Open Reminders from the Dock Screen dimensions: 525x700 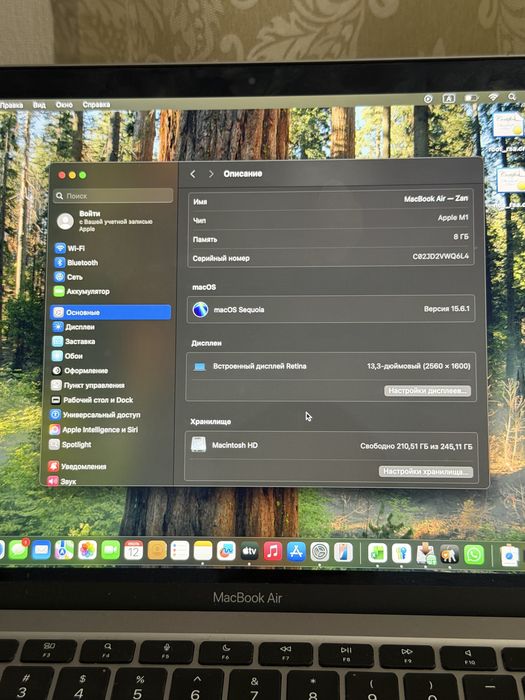pos(179,550)
